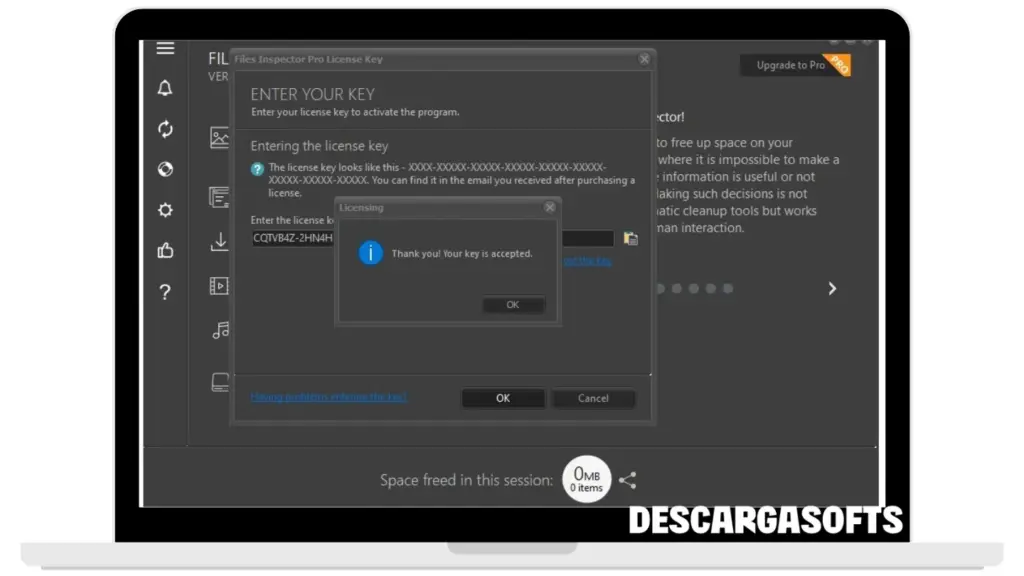
Task: Click the refresh arrows icon in sidebar
Action: 165,129
